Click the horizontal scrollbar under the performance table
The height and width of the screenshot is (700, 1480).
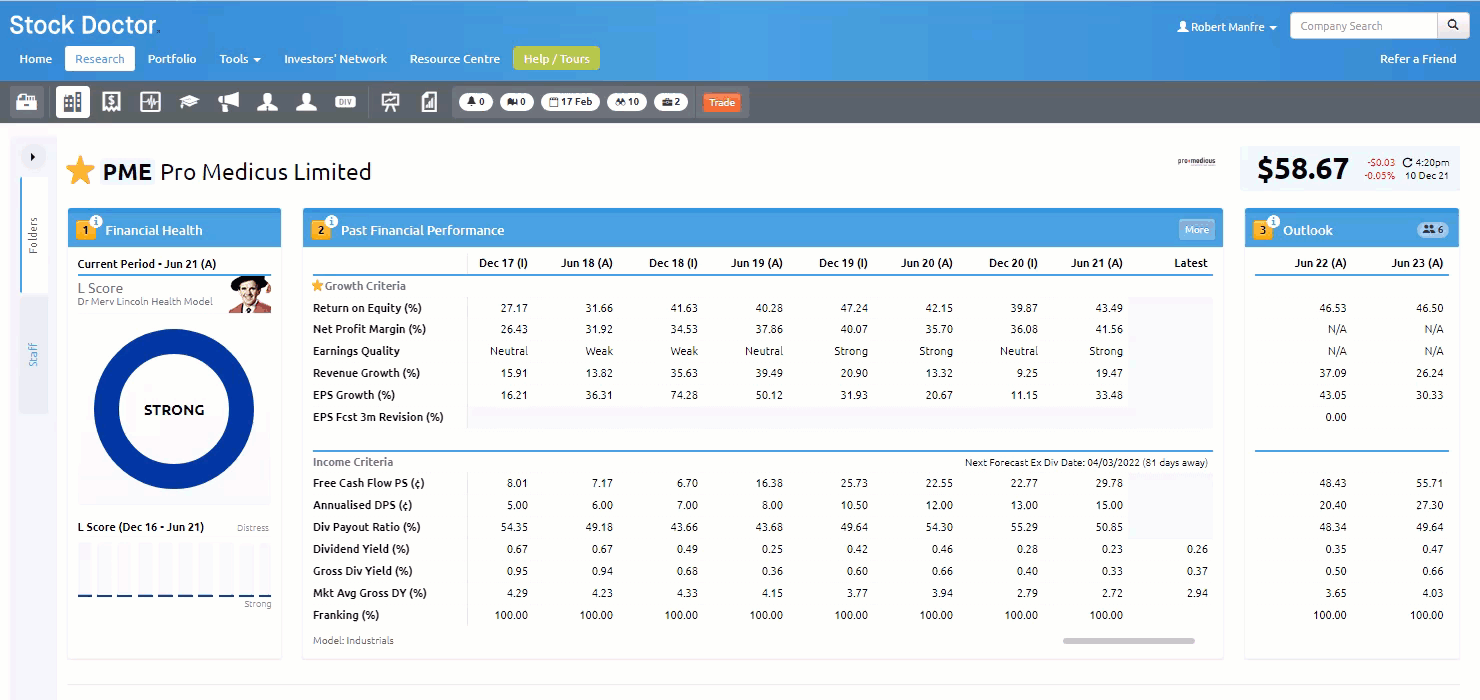[1129, 641]
